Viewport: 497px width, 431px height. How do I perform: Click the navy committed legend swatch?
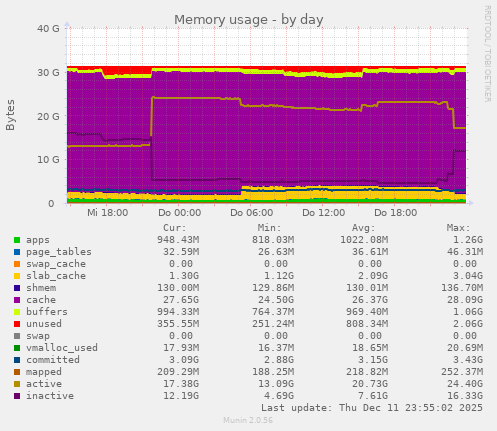click(x=17, y=360)
